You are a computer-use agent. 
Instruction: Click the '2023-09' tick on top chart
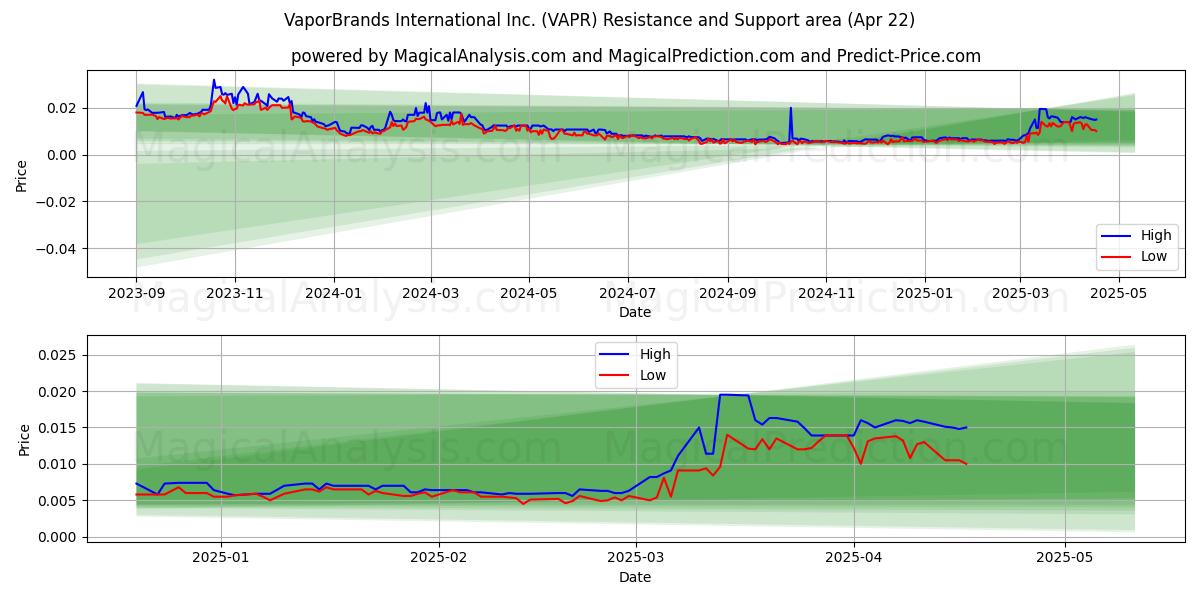coord(136,292)
